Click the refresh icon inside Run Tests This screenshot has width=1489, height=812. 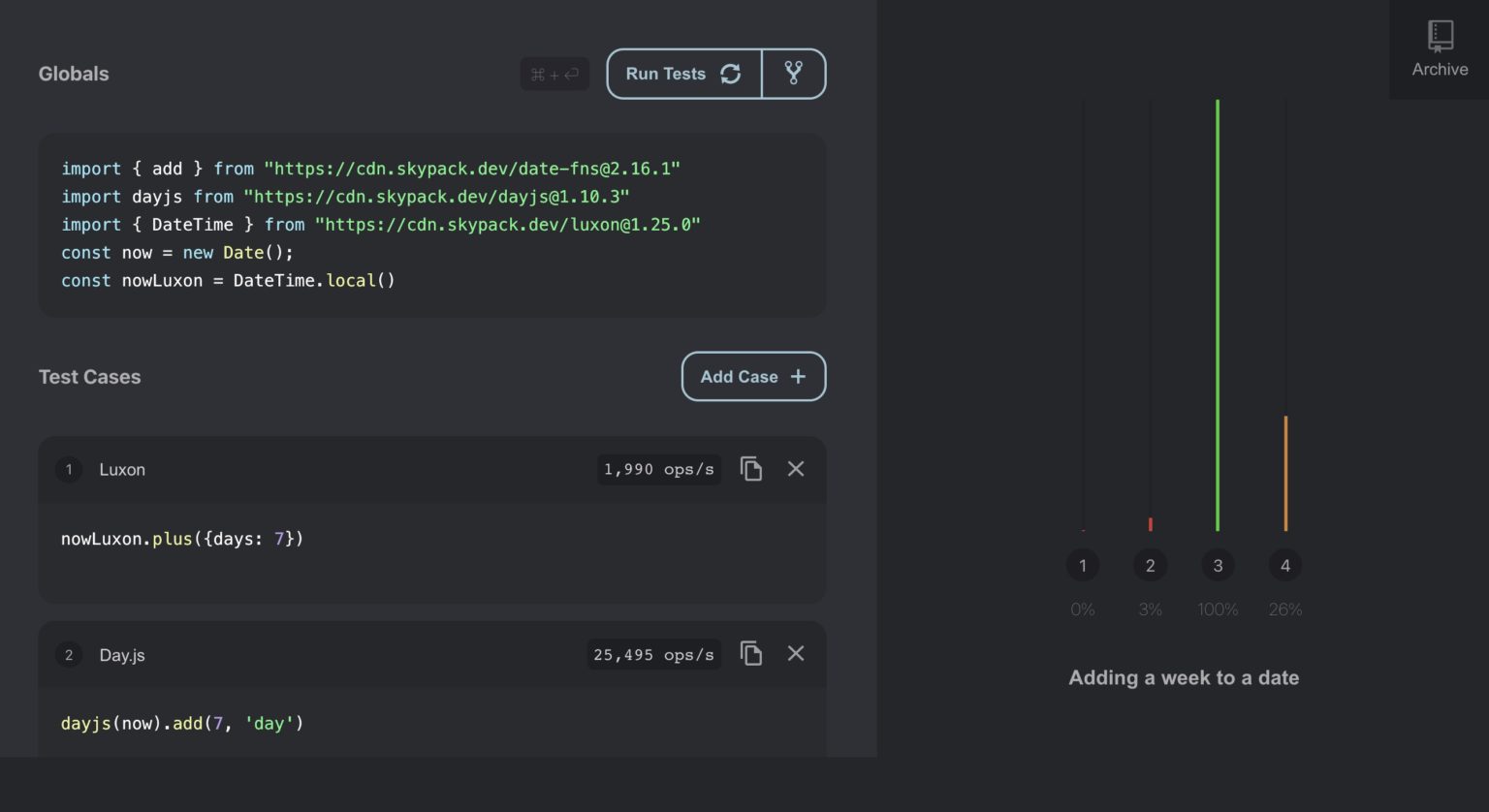(x=729, y=73)
